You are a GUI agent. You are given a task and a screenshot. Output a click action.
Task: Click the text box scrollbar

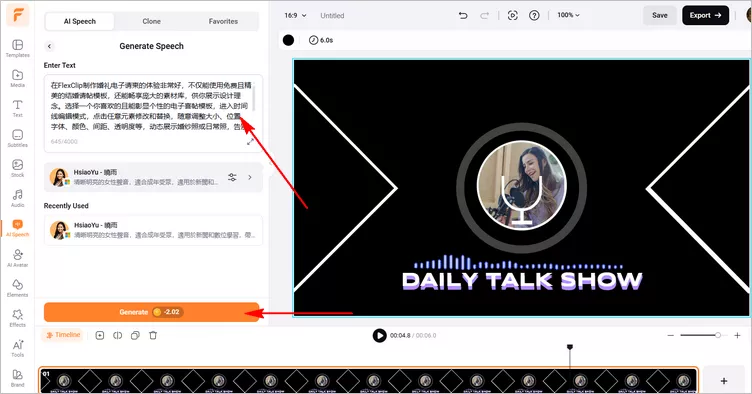[x=254, y=99]
